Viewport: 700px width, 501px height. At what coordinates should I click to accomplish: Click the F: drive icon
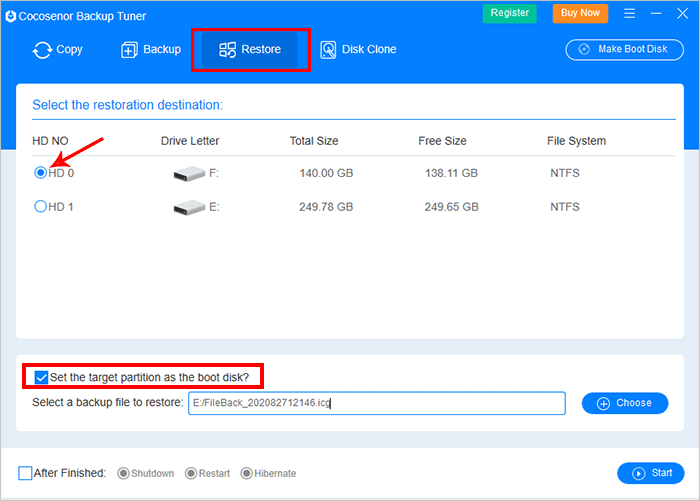pyautogui.click(x=189, y=173)
